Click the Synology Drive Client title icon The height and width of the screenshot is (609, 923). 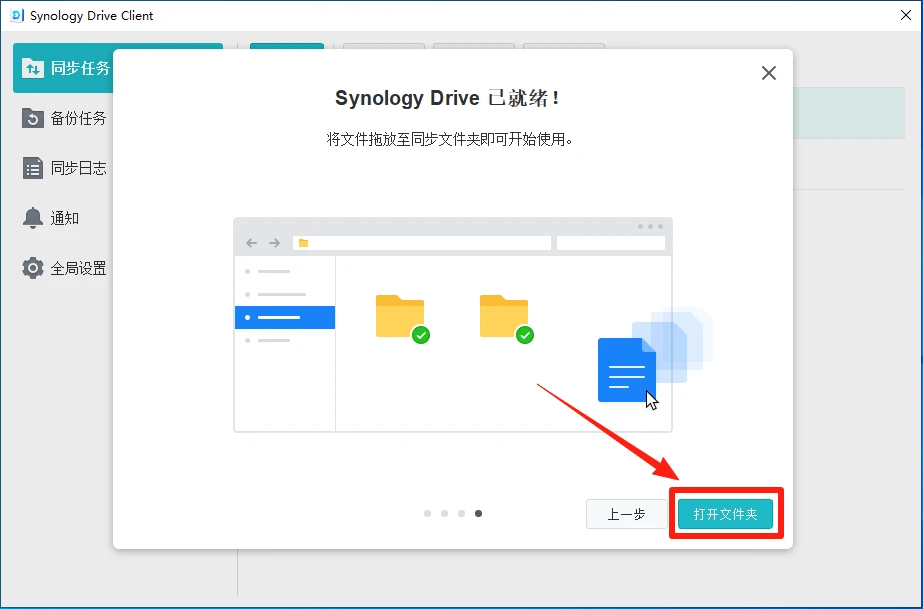click(17, 15)
